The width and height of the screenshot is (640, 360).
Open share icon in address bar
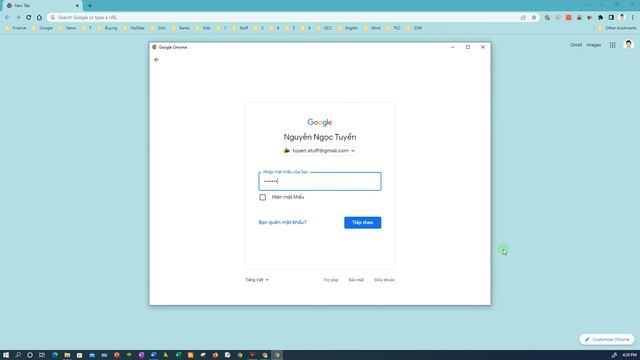coord(523,18)
